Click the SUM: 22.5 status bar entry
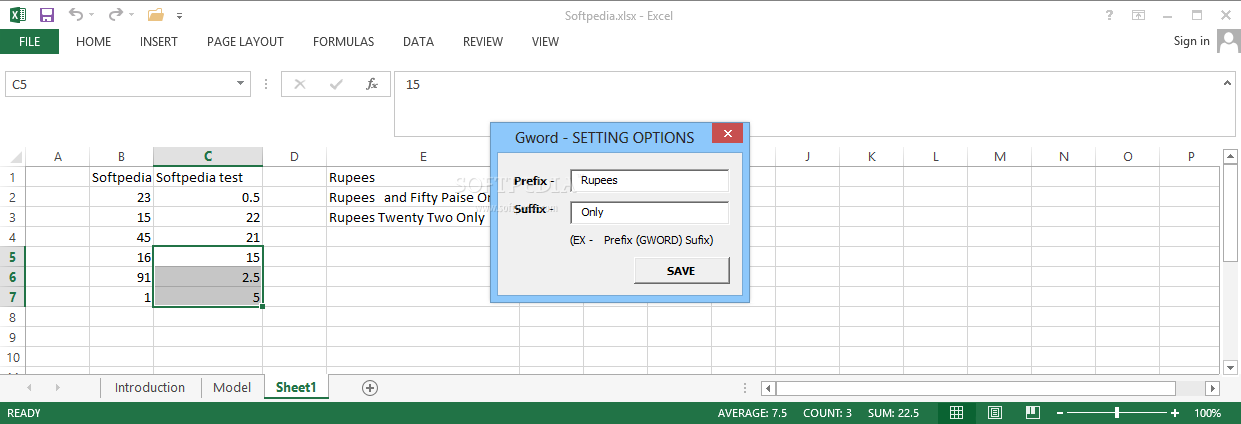The height and width of the screenshot is (424, 1241). coord(895,413)
